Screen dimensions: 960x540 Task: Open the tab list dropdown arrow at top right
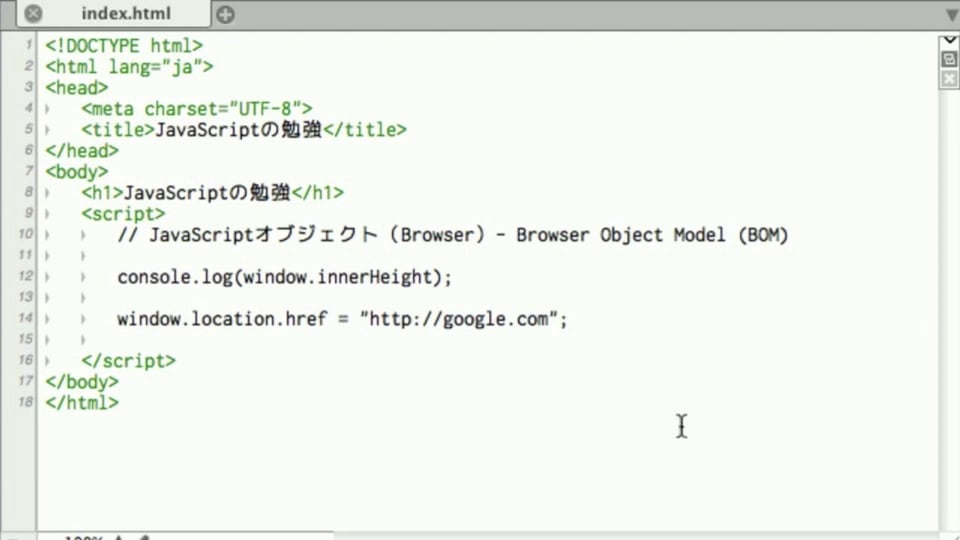coord(952,15)
